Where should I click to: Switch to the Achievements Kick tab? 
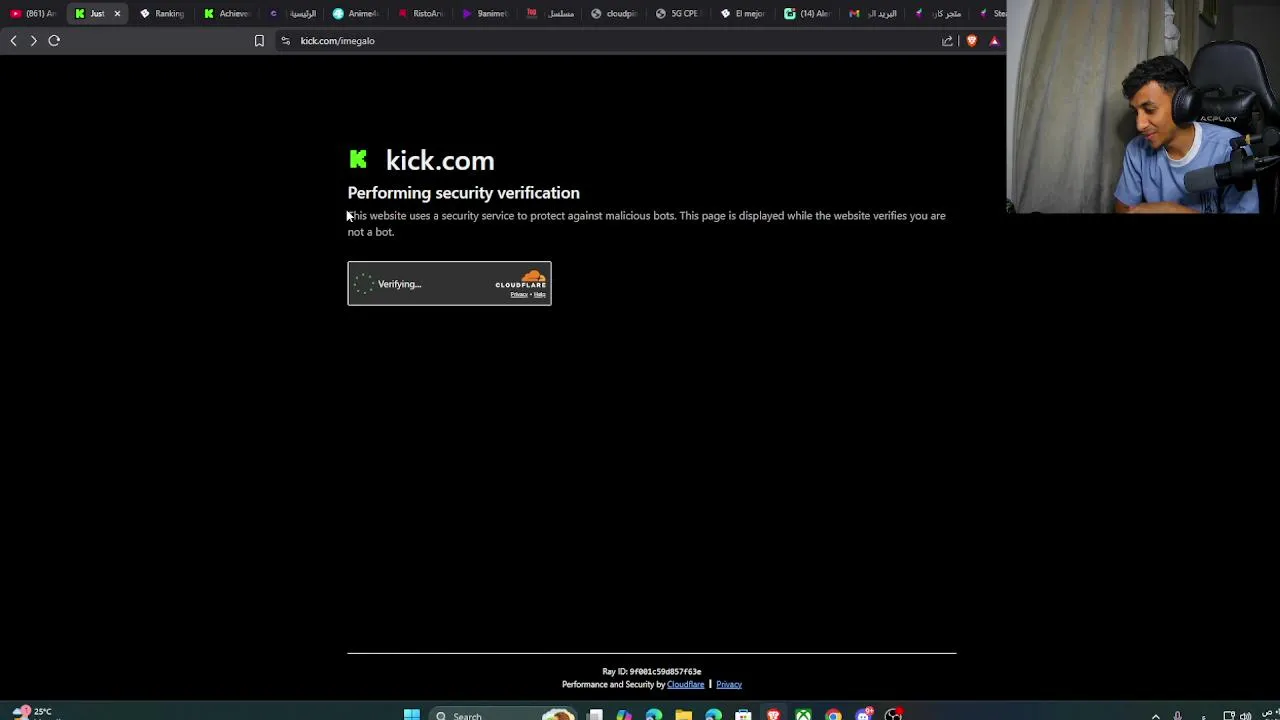coord(226,14)
